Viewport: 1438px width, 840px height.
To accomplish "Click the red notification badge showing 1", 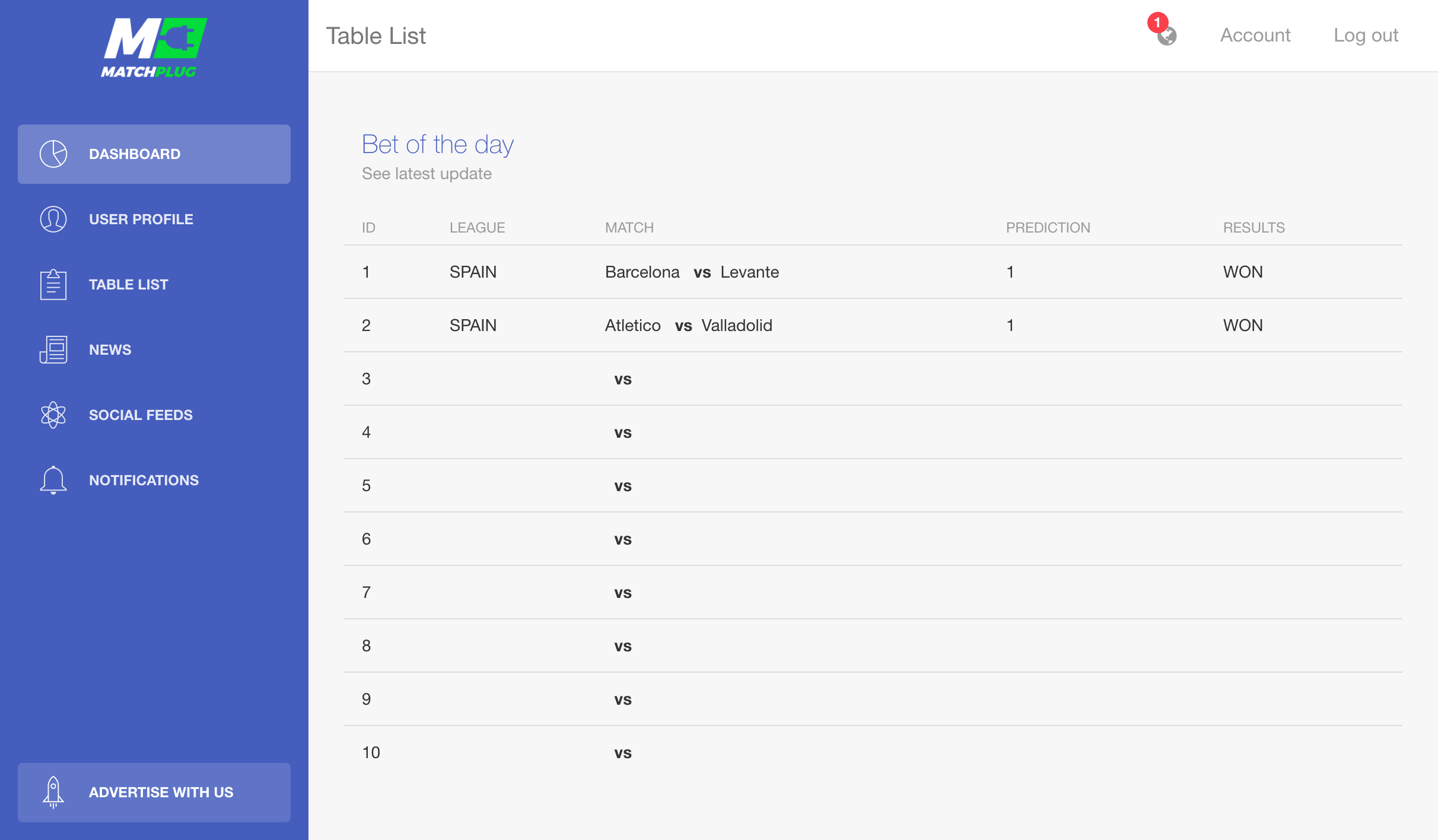I will tap(1157, 23).
